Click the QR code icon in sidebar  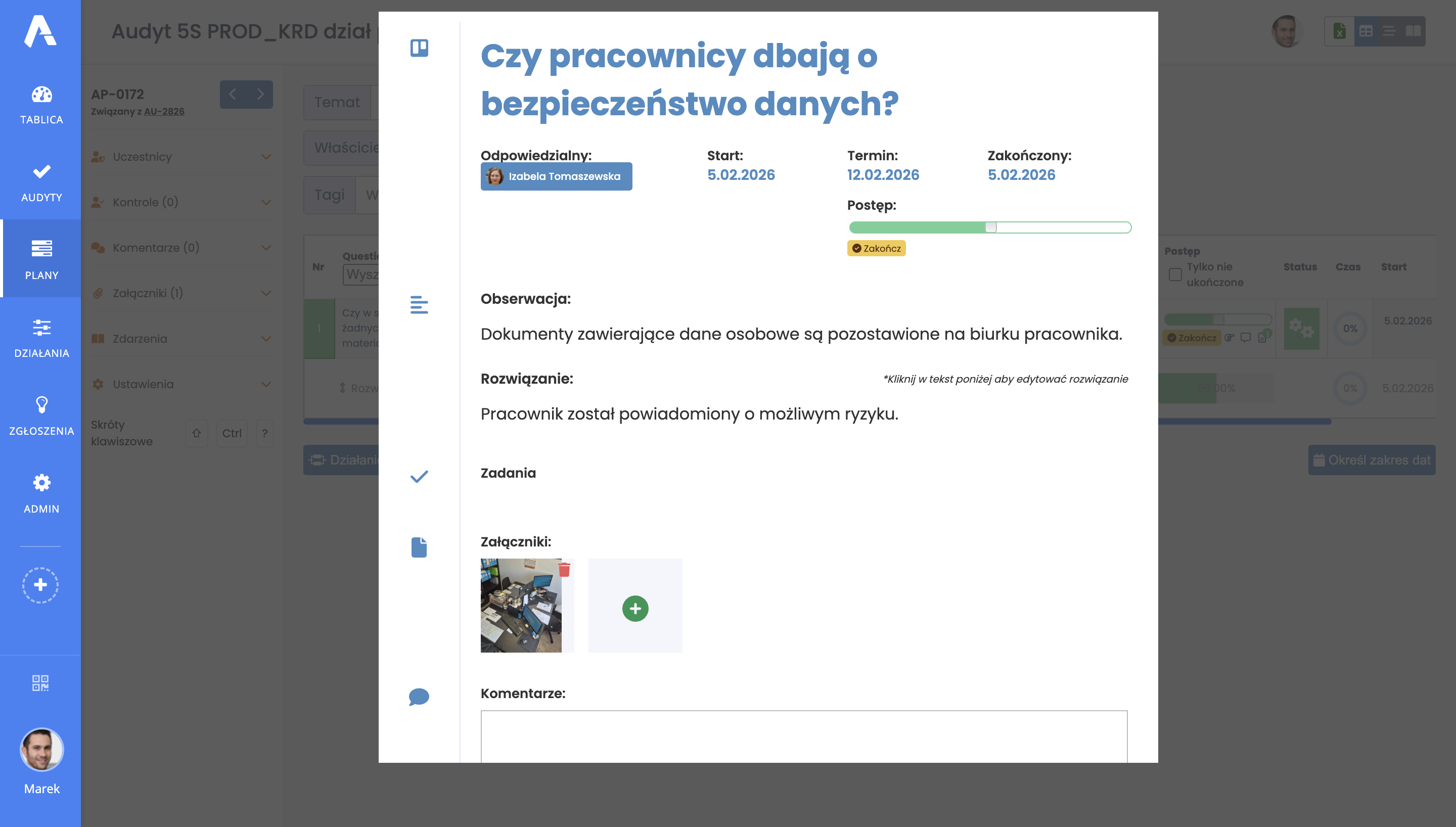[40, 683]
